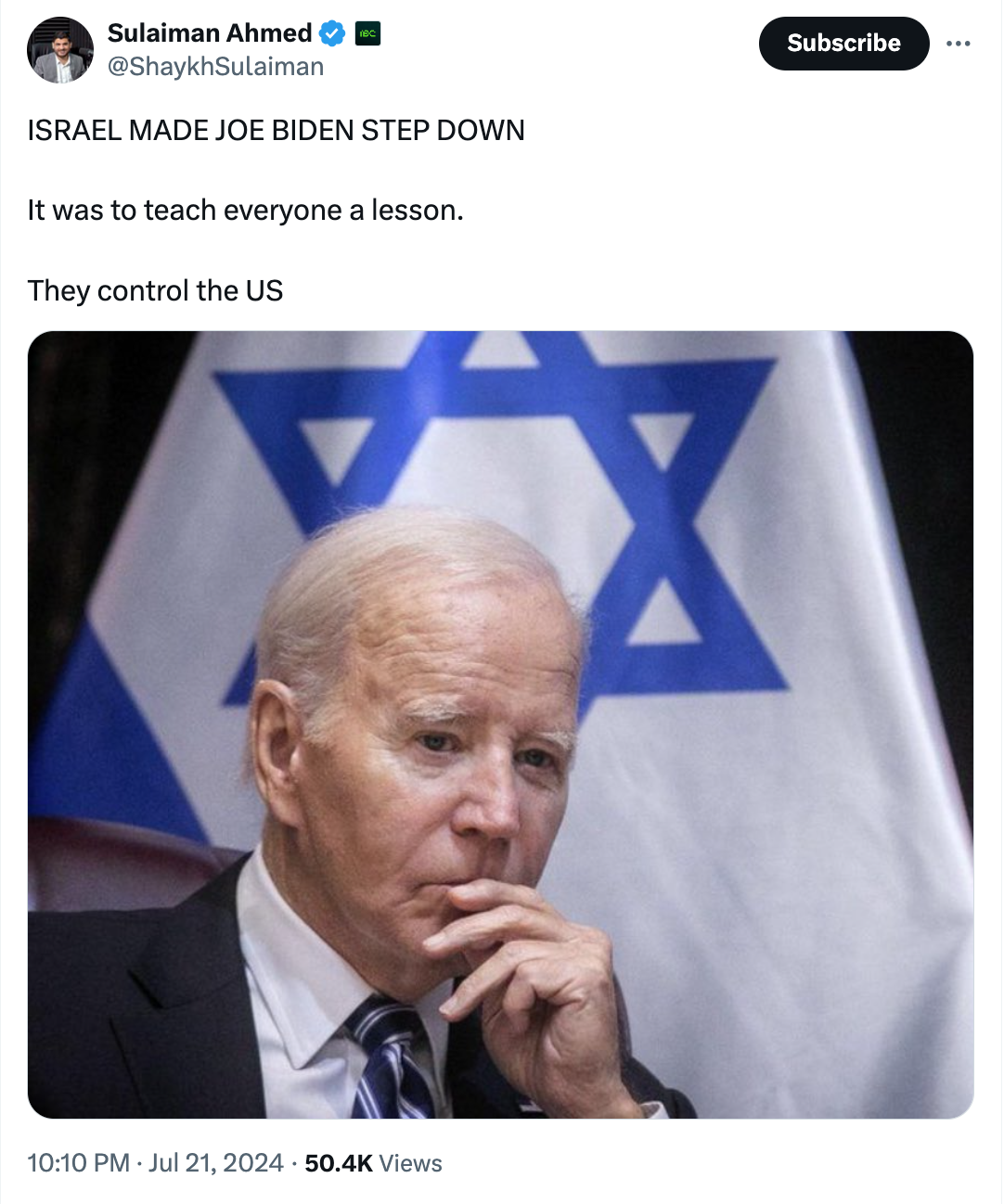Click the Jul 21, 2024 date
The width and height of the screenshot is (1004, 1204).
coord(216,1163)
